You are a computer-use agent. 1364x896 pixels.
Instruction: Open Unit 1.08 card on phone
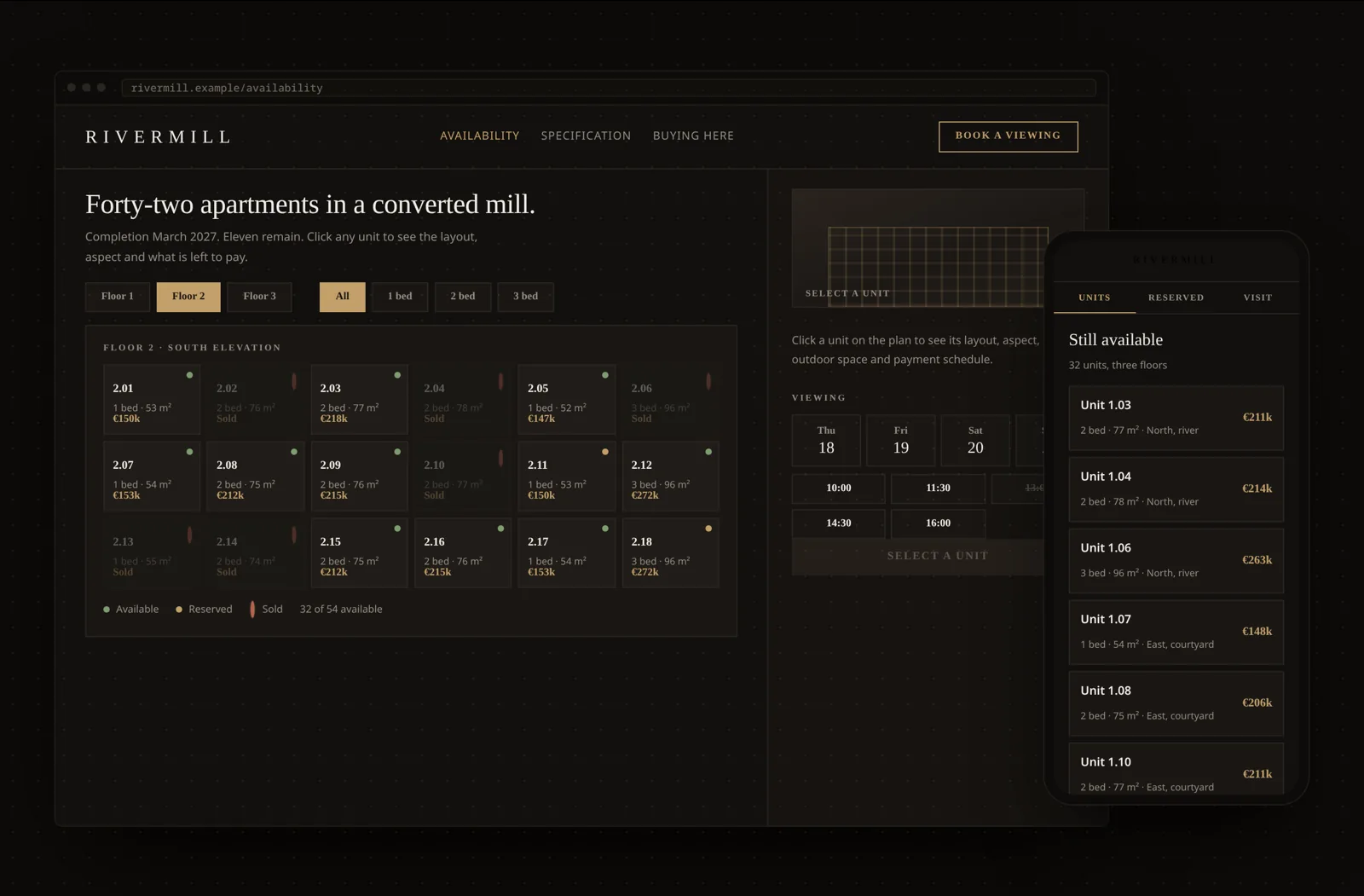(x=1176, y=703)
